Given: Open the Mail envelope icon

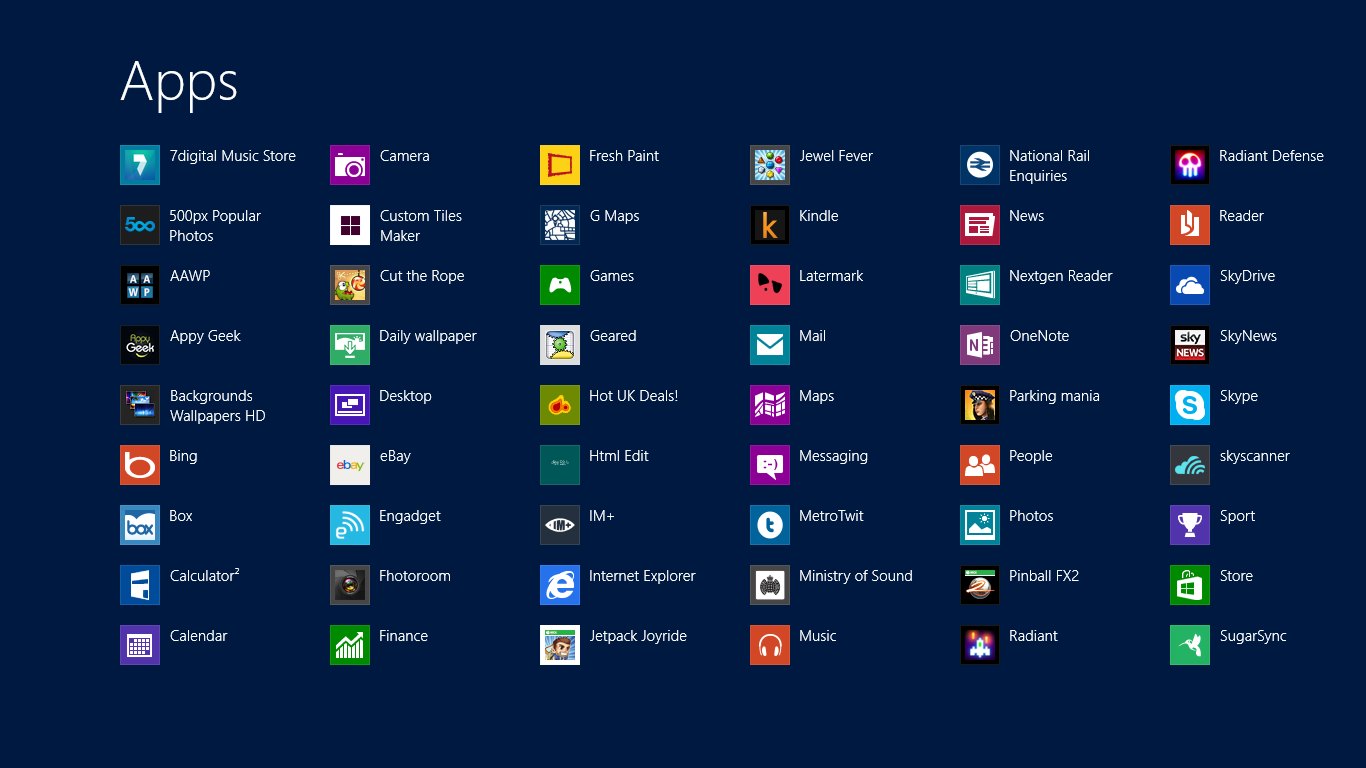Looking at the screenshot, I should tap(770, 345).
